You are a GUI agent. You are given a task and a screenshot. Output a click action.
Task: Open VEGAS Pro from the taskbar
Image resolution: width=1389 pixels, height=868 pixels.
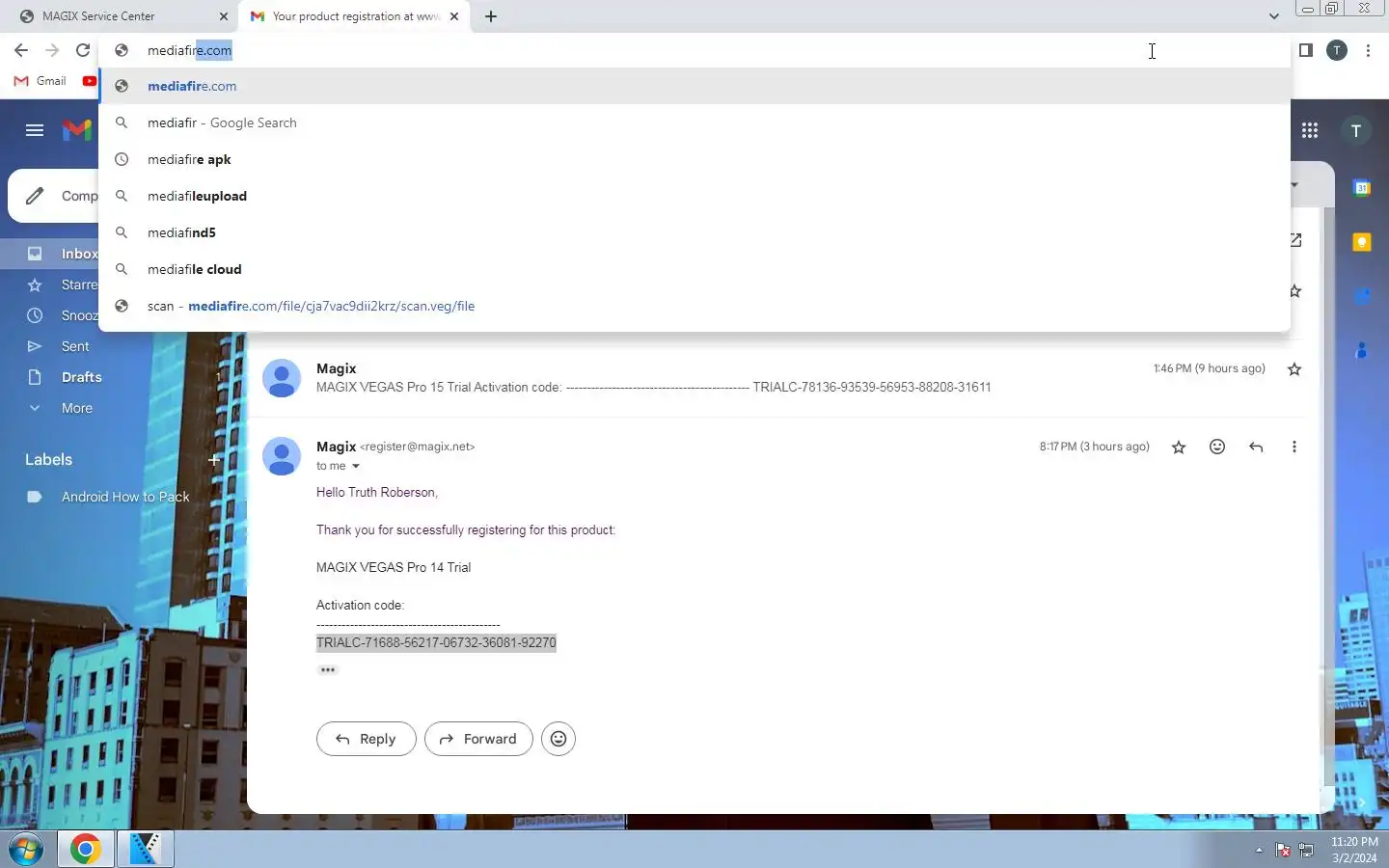145,849
